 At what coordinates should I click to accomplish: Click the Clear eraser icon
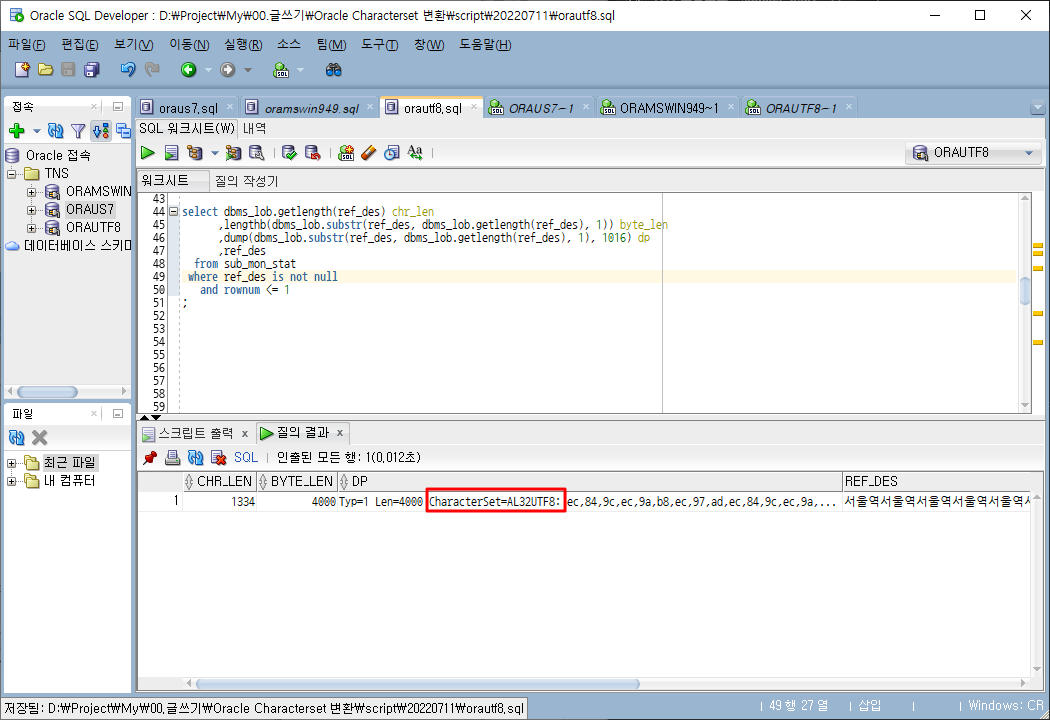(368, 153)
